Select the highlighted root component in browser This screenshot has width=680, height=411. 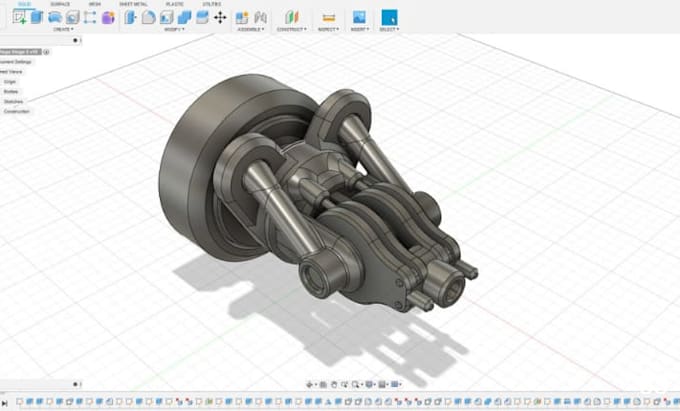(20, 52)
